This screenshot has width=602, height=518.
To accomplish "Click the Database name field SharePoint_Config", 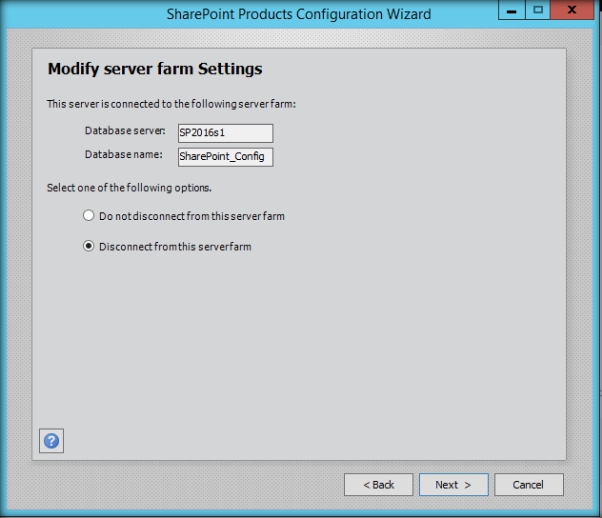I will pos(225,157).
